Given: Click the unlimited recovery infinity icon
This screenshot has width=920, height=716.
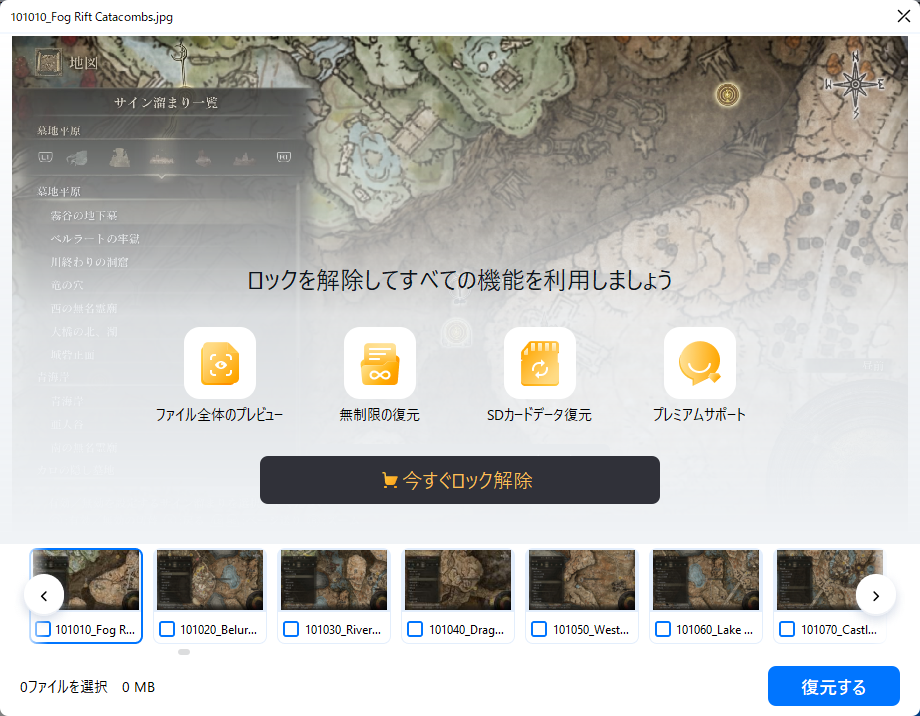Looking at the screenshot, I should click(380, 363).
